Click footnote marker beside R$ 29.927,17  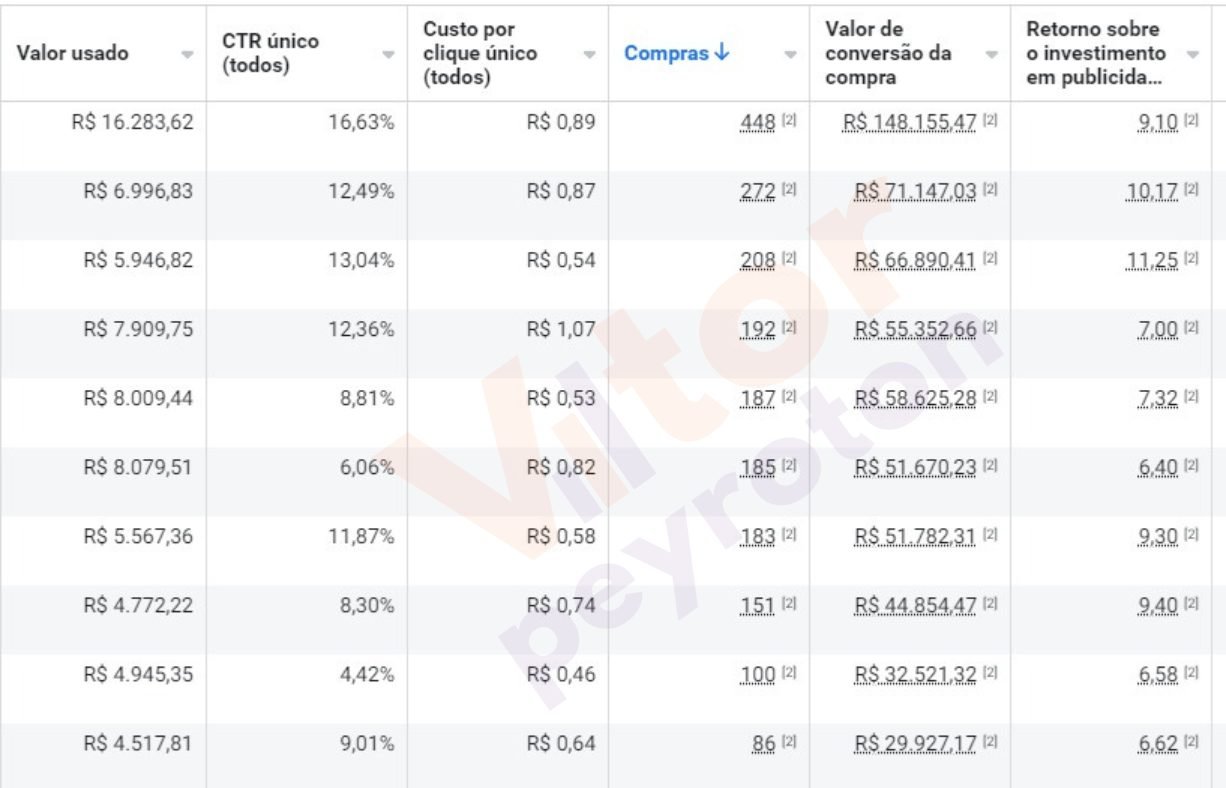[x=989, y=743]
